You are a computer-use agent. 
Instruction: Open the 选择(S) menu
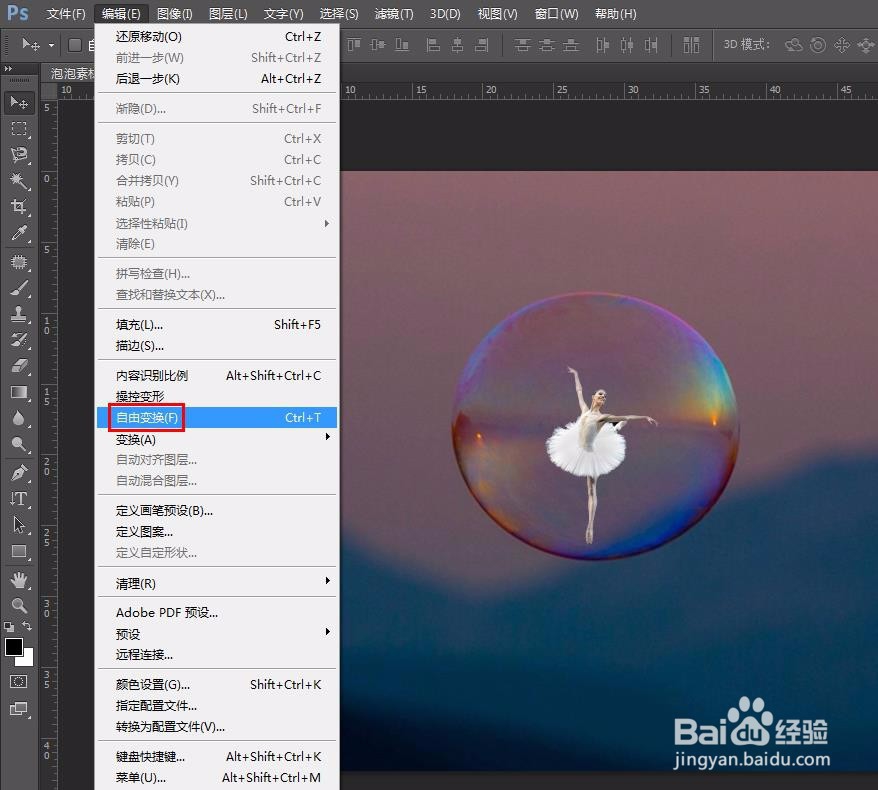pos(339,13)
